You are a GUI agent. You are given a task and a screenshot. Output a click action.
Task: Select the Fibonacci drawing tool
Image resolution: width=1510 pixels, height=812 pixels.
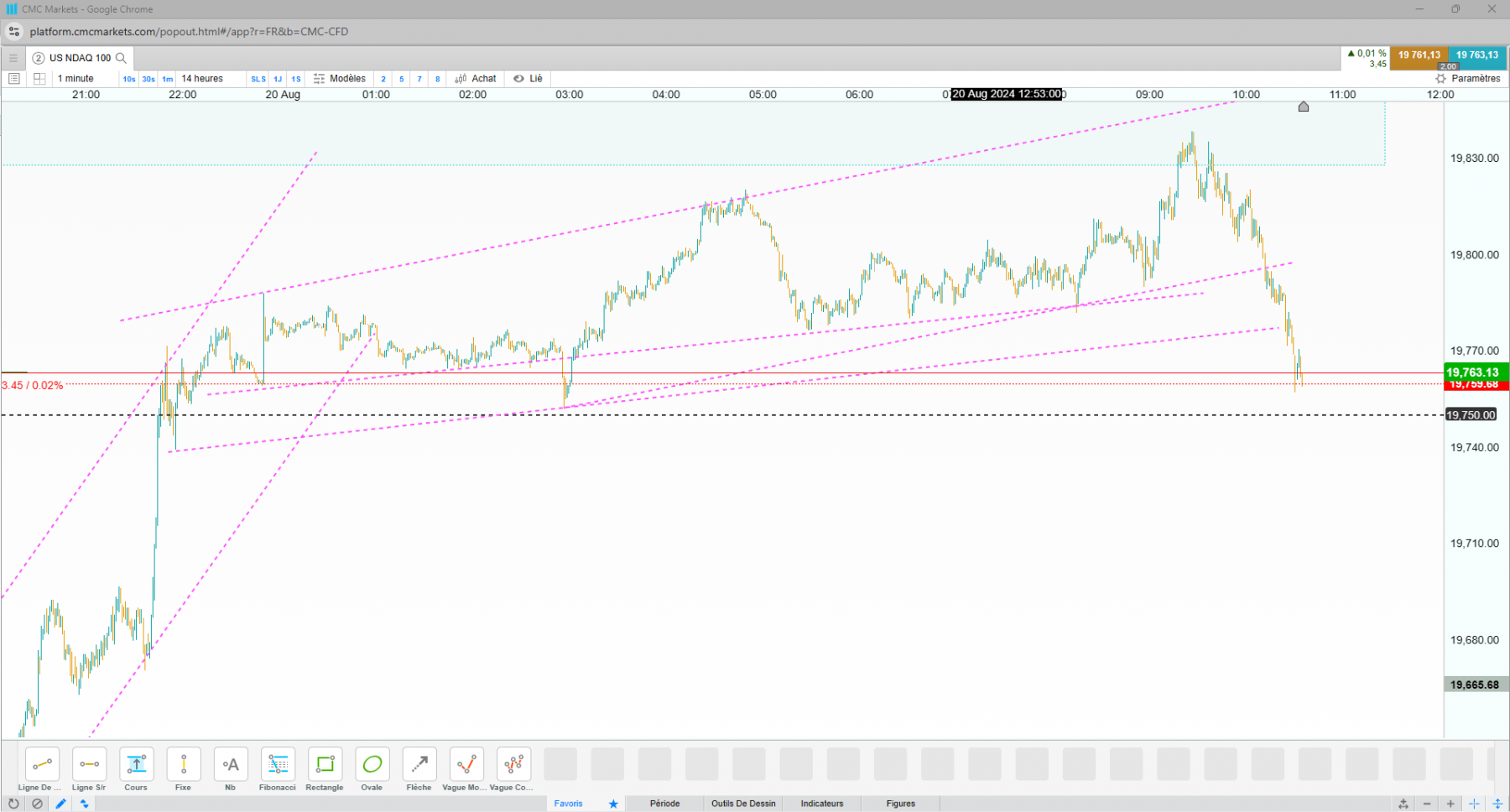tap(278, 769)
